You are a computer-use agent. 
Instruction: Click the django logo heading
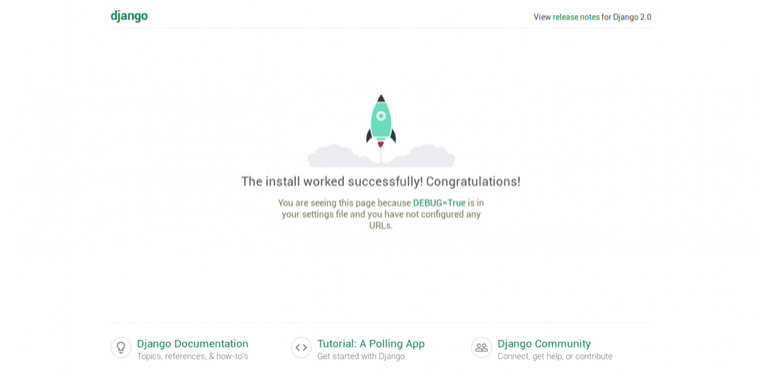click(x=129, y=17)
